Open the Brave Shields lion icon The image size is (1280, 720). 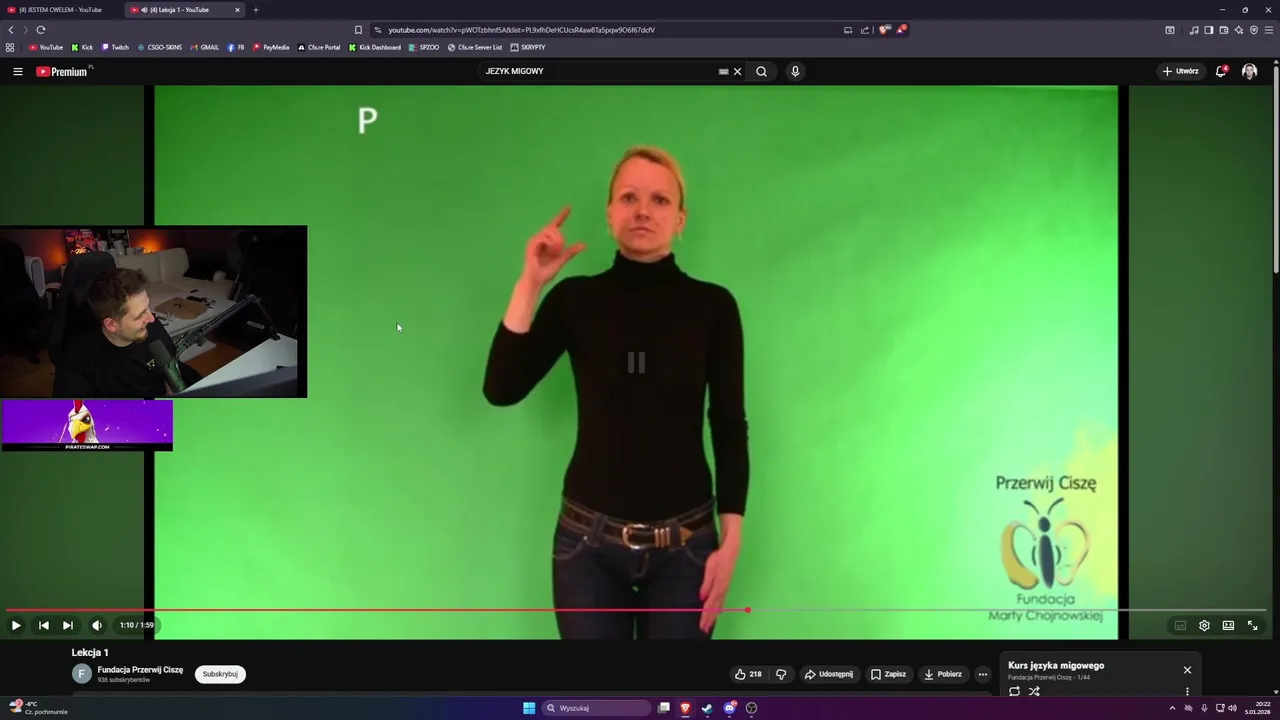pos(884,30)
